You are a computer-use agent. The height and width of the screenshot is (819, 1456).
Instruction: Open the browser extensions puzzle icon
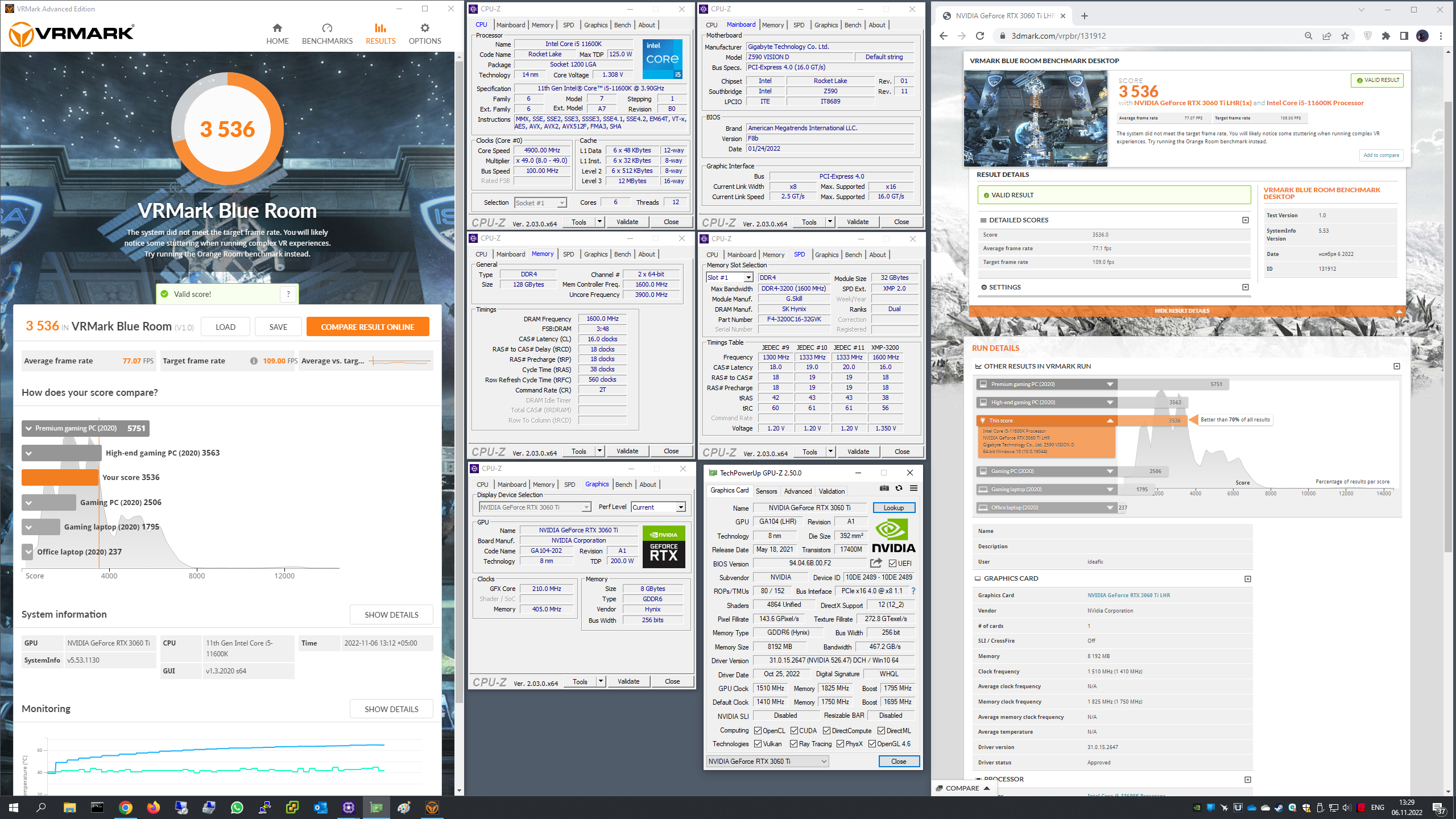point(1386,36)
